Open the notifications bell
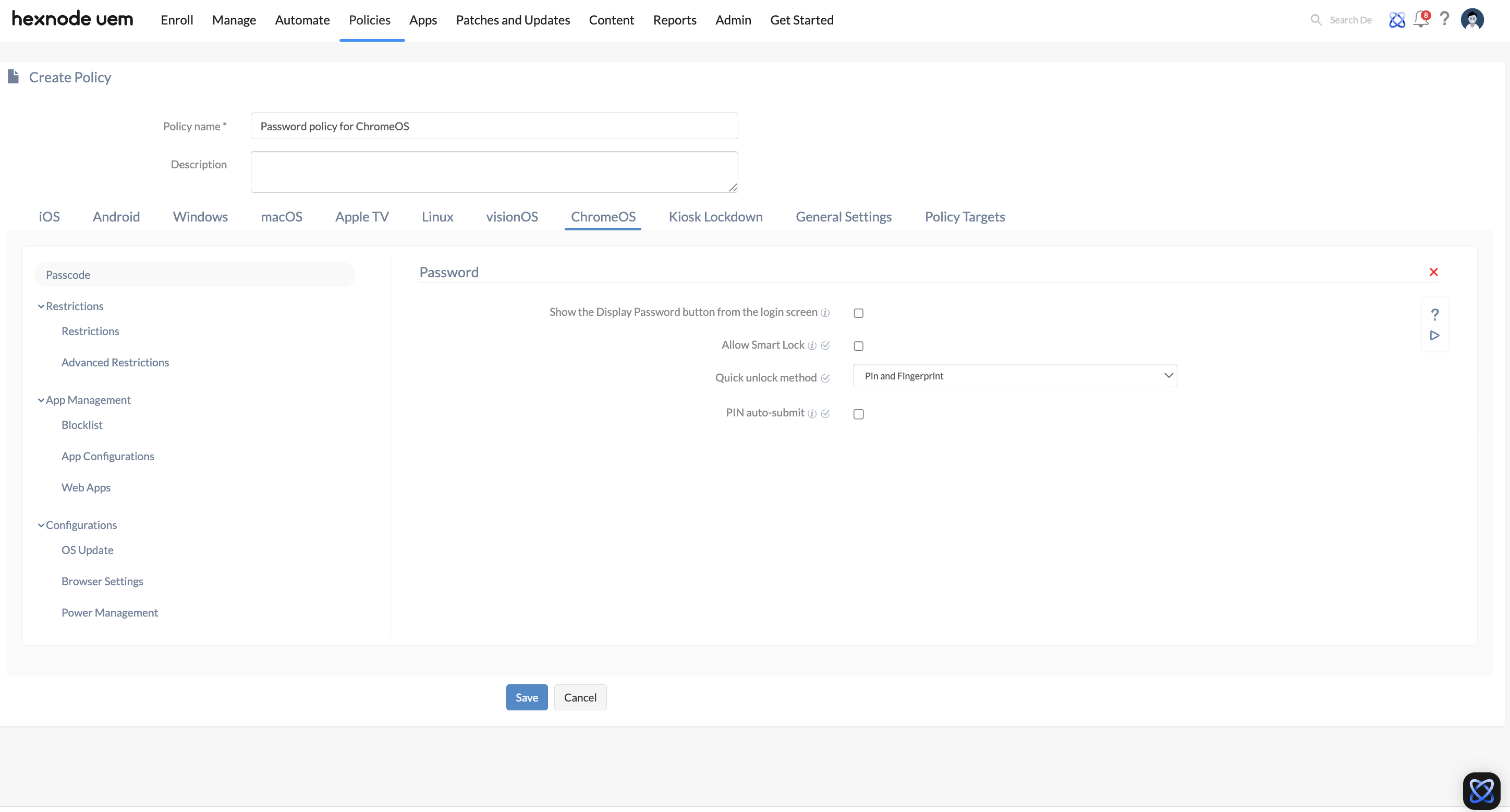Screen dimensions: 1510x812 click(1421, 19)
